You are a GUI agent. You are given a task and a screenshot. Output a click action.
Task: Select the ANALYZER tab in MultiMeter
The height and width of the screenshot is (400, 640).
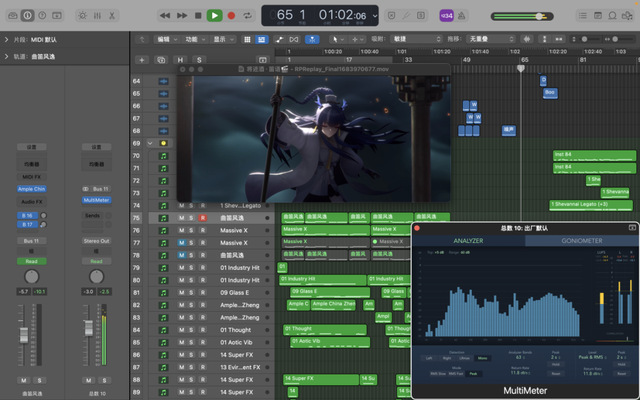pyautogui.click(x=469, y=241)
